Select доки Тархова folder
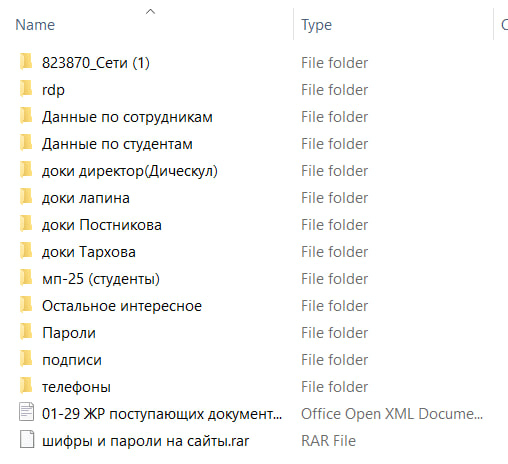The image size is (508, 464). pos(89,252)
